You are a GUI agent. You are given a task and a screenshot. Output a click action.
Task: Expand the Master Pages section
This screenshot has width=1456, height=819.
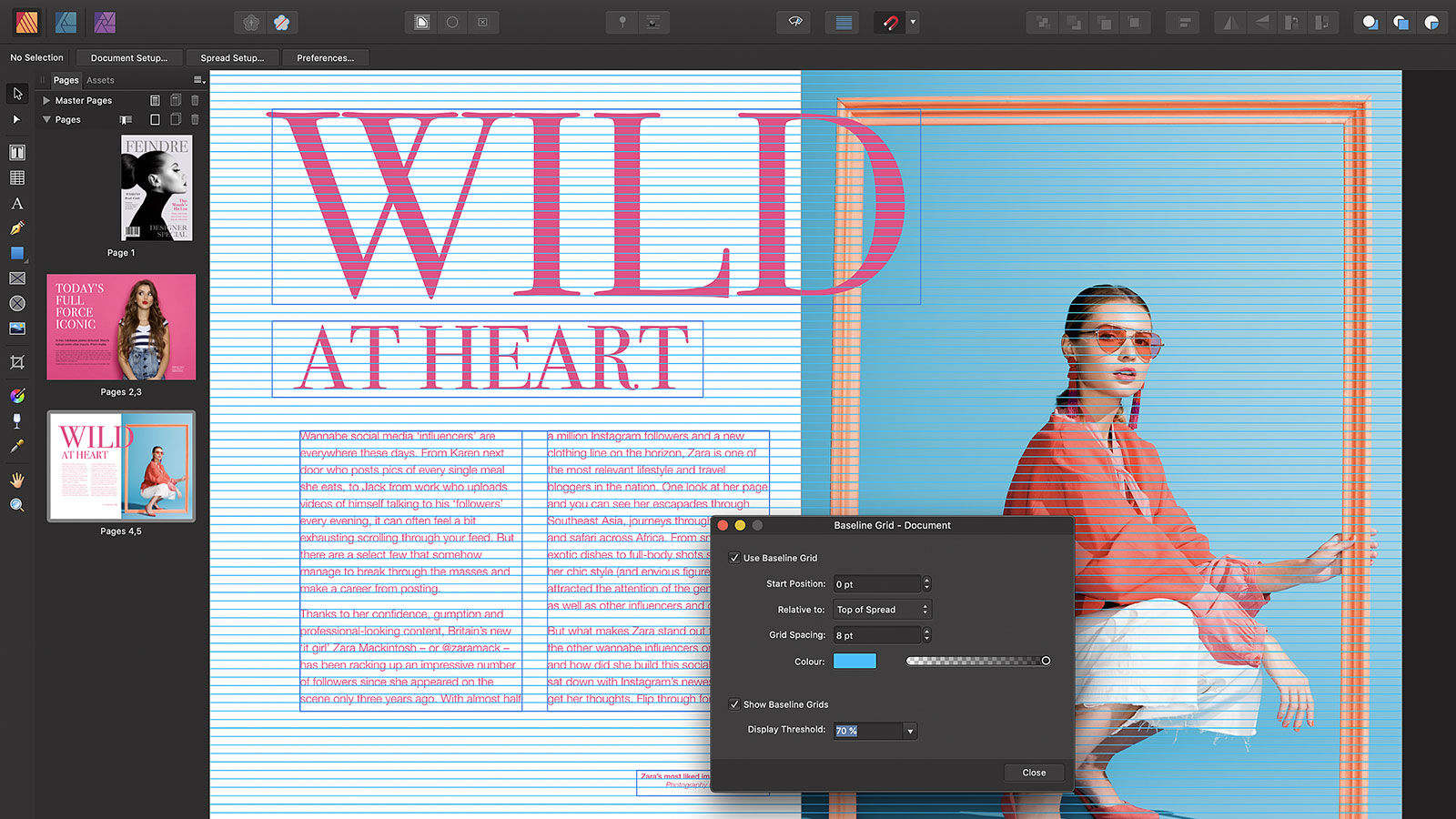(x=46, y=101)
